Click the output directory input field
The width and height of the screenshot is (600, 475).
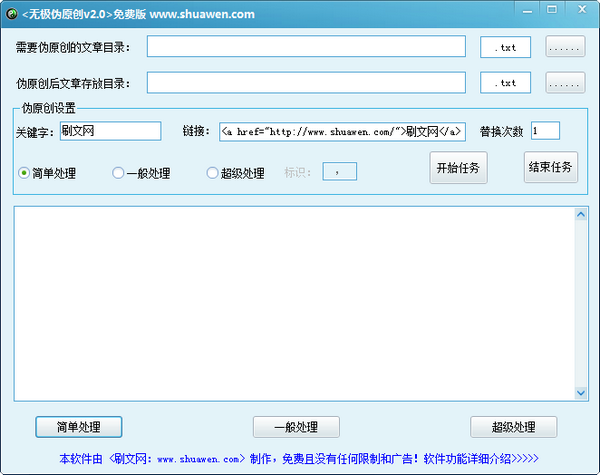point(306,82)
